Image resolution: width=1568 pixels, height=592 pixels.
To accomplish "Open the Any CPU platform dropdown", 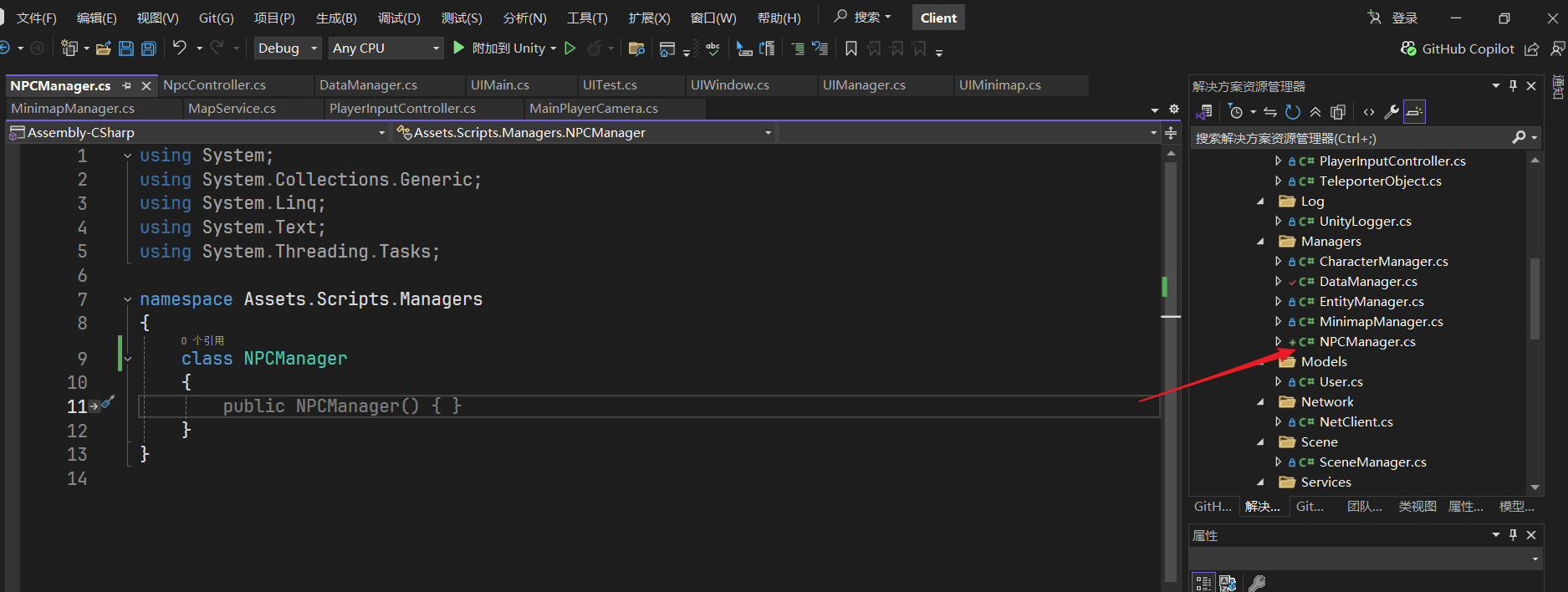I will coord(385,48).
